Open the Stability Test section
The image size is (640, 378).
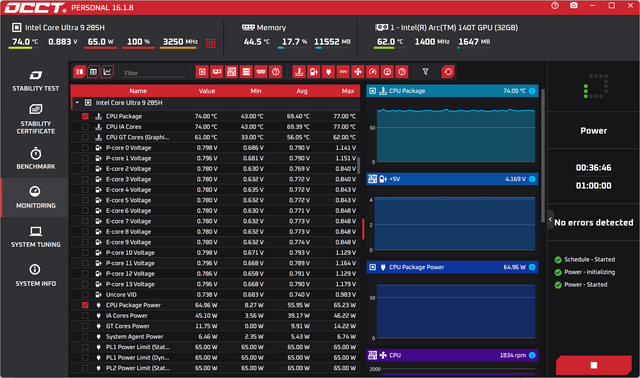36,80
